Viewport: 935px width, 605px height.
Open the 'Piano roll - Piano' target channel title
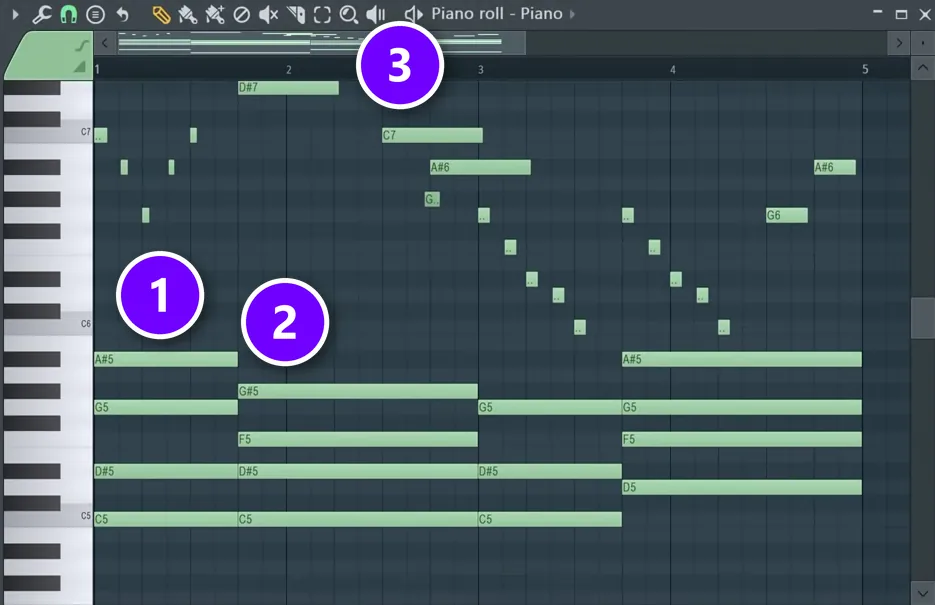497,14
